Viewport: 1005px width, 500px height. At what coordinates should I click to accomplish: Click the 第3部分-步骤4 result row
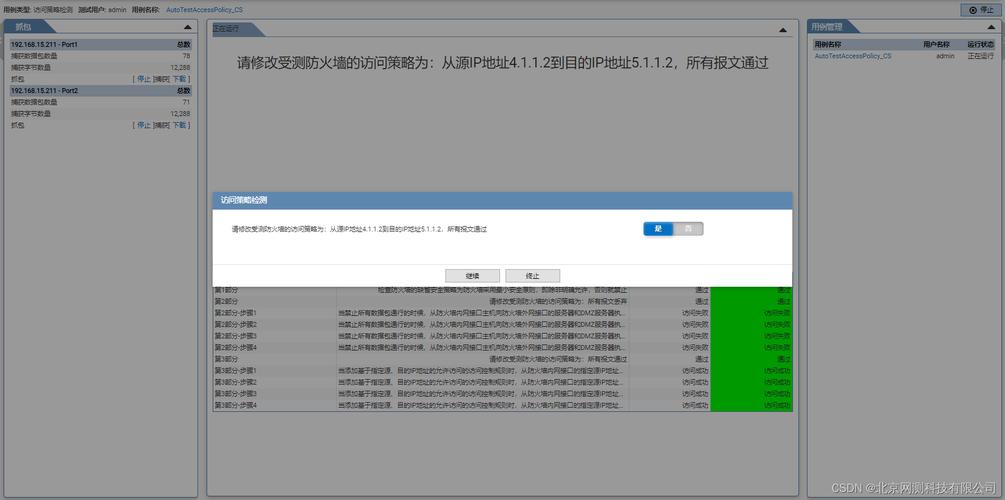pyautogui.click(x=502, y=405)
